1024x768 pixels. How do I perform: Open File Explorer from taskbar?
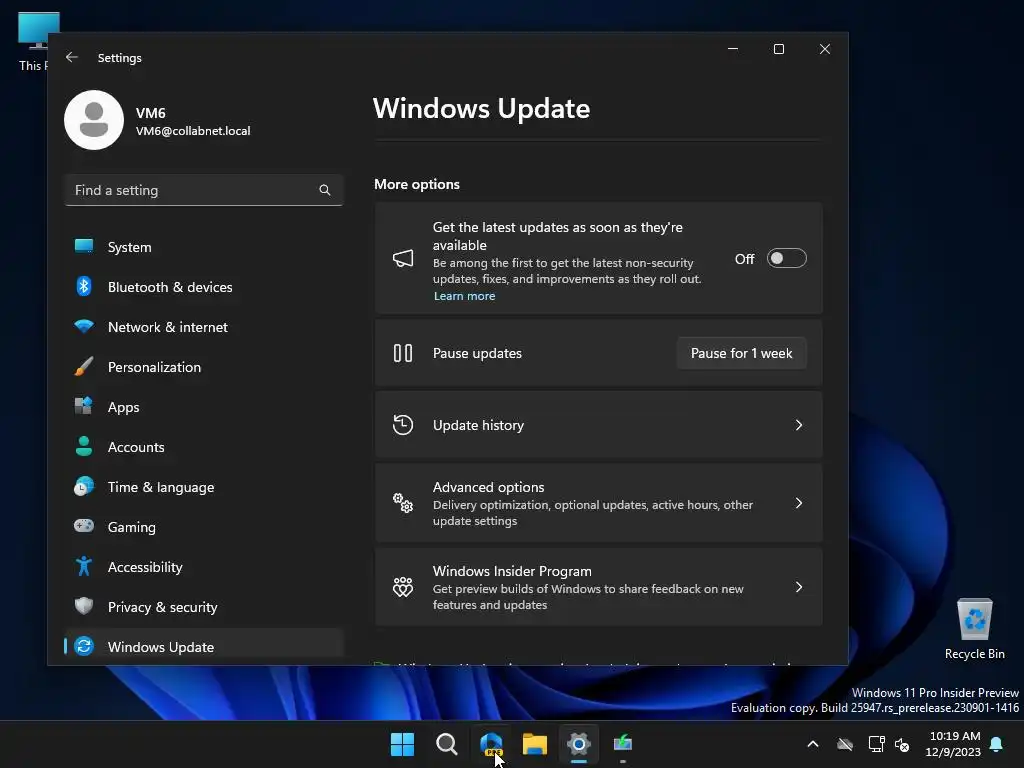click(535, 744)
